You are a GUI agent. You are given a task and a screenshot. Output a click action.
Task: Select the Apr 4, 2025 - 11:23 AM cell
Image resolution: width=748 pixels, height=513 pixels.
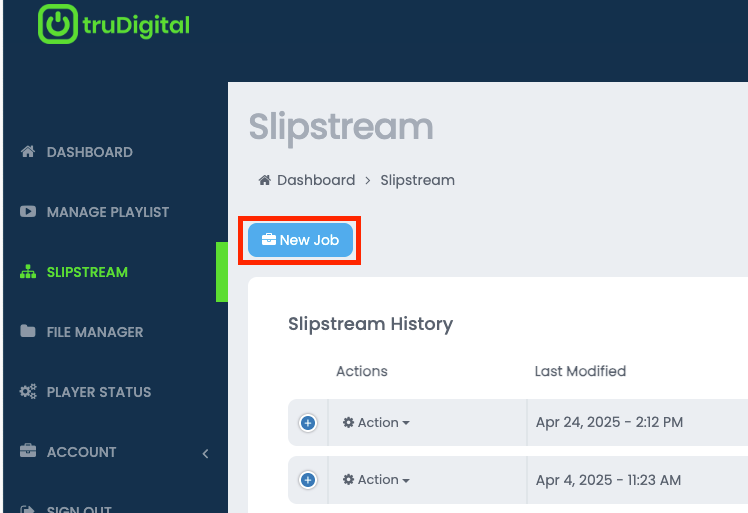637,480
